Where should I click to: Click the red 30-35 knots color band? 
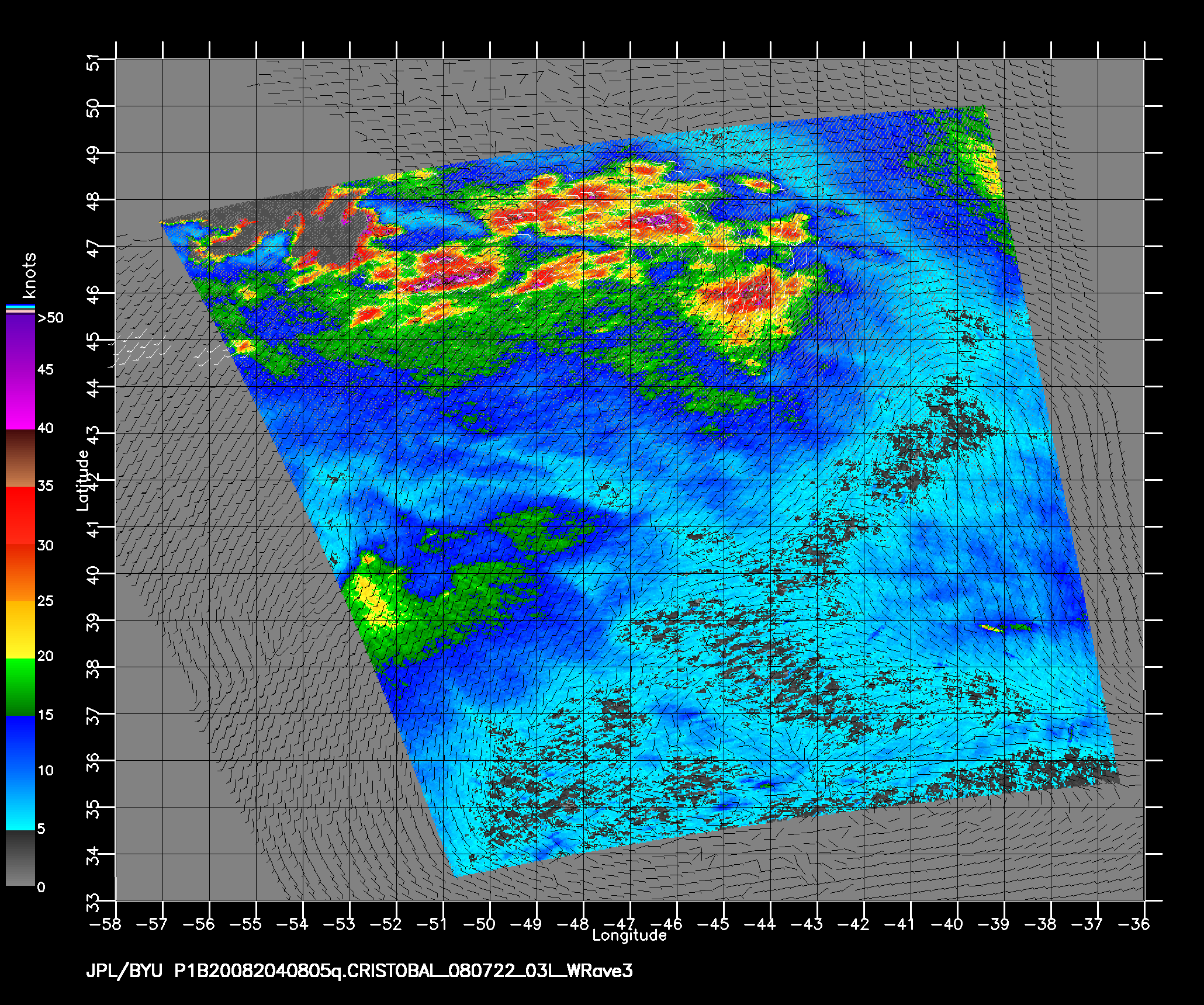tap(20, 516)
